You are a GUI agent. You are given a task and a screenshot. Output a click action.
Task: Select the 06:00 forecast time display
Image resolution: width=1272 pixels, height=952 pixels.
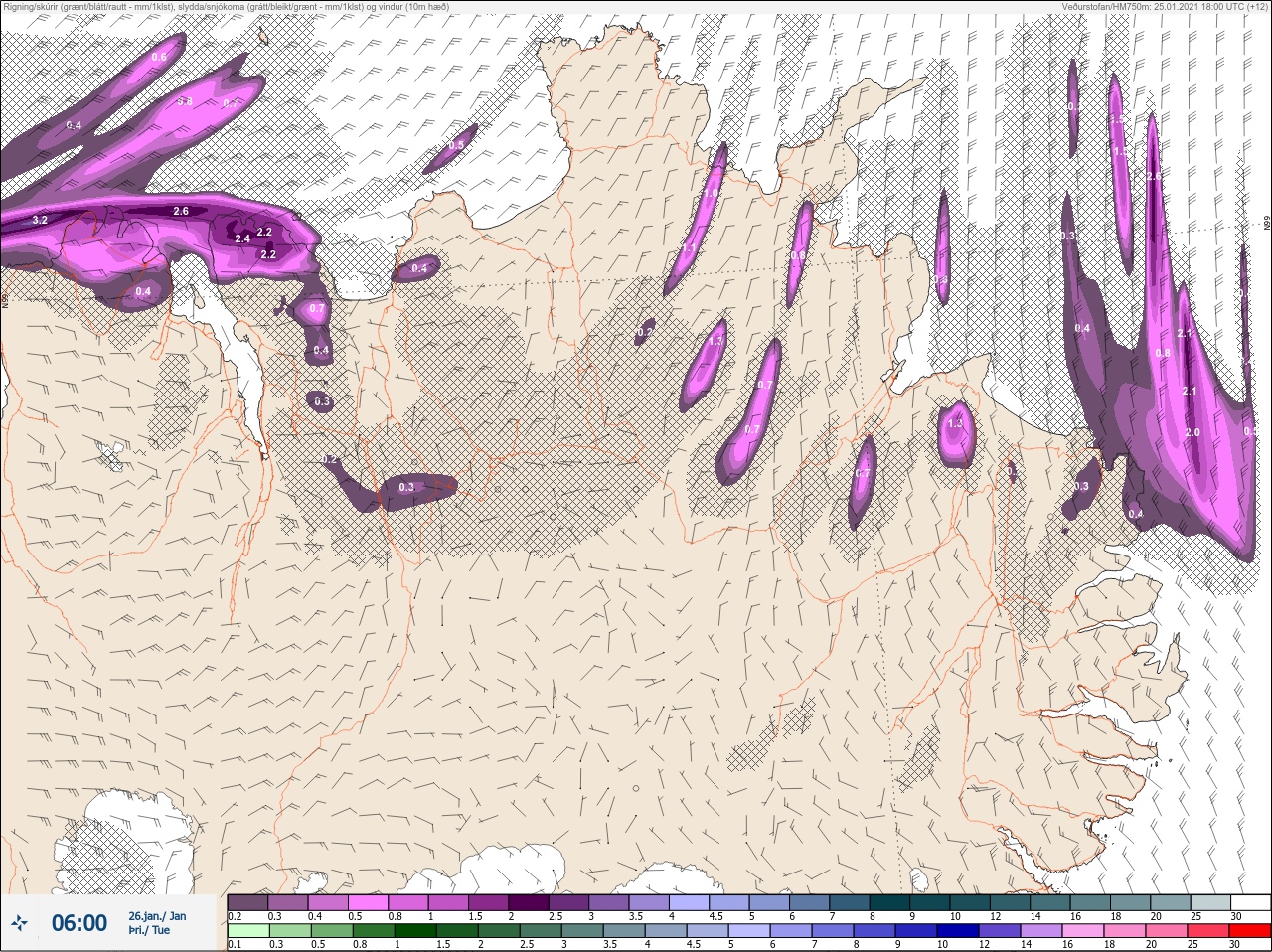pos(79,923)
